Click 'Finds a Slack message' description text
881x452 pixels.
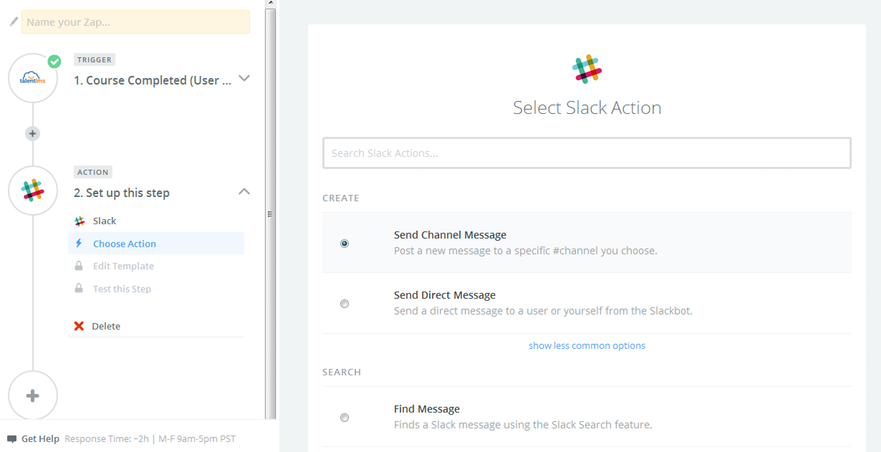pyautogui.click(x=523, y=425)
